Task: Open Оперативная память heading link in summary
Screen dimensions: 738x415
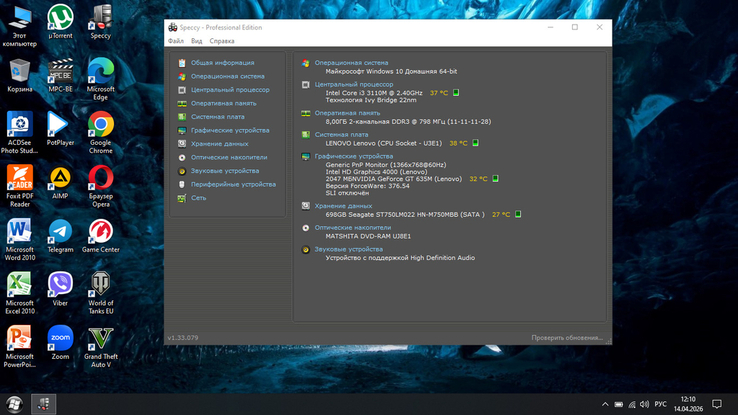Action: pyautogui.click(x=347, y=113)
